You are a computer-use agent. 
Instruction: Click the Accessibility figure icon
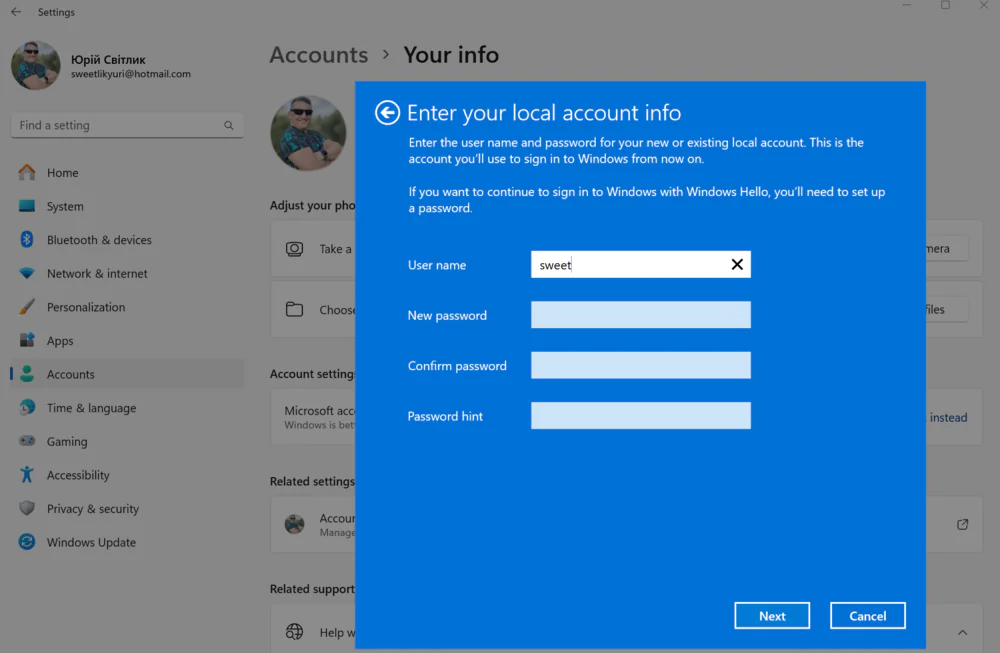click(27, 474)
